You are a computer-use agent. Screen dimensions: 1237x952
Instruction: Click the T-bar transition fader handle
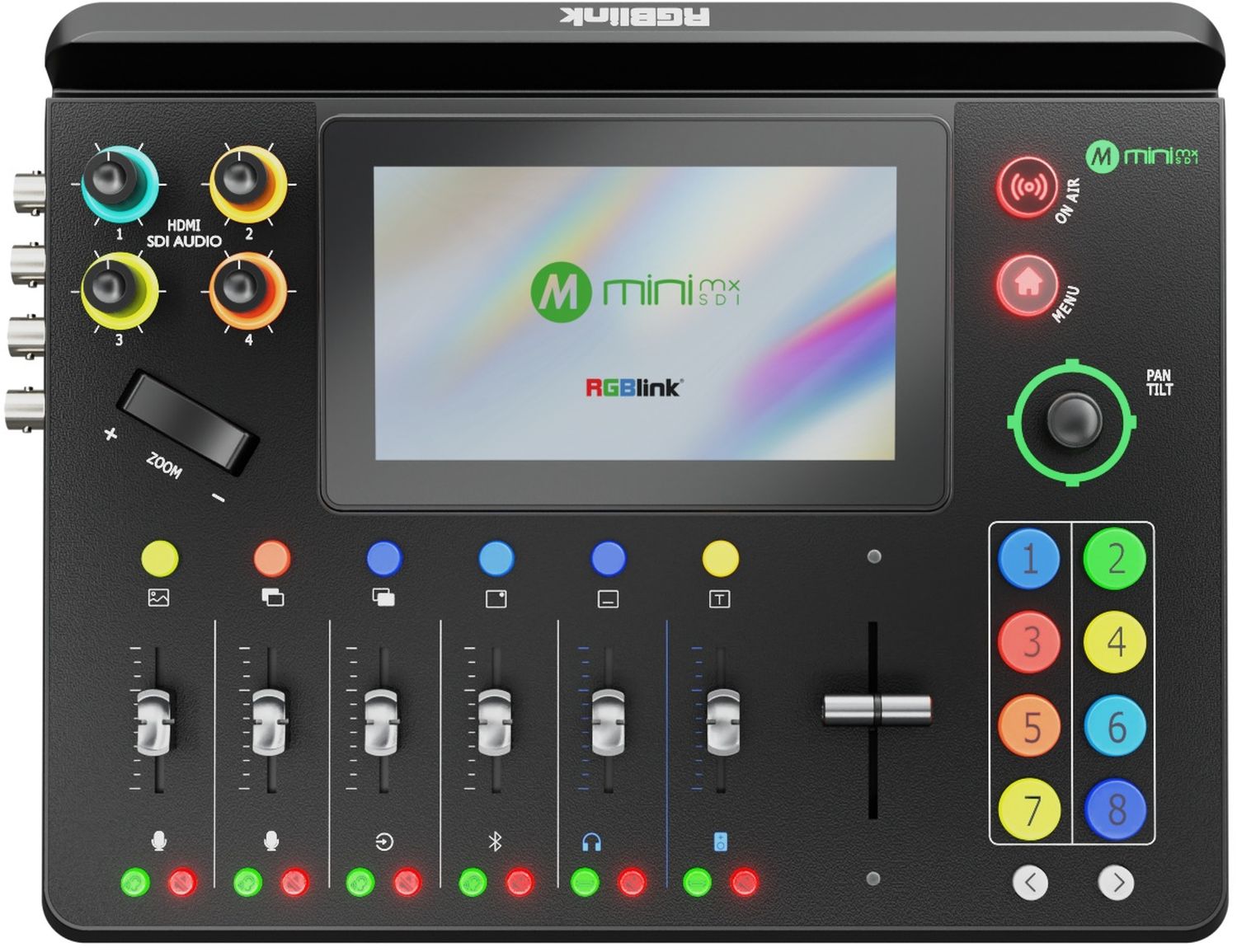pos(877,710)
